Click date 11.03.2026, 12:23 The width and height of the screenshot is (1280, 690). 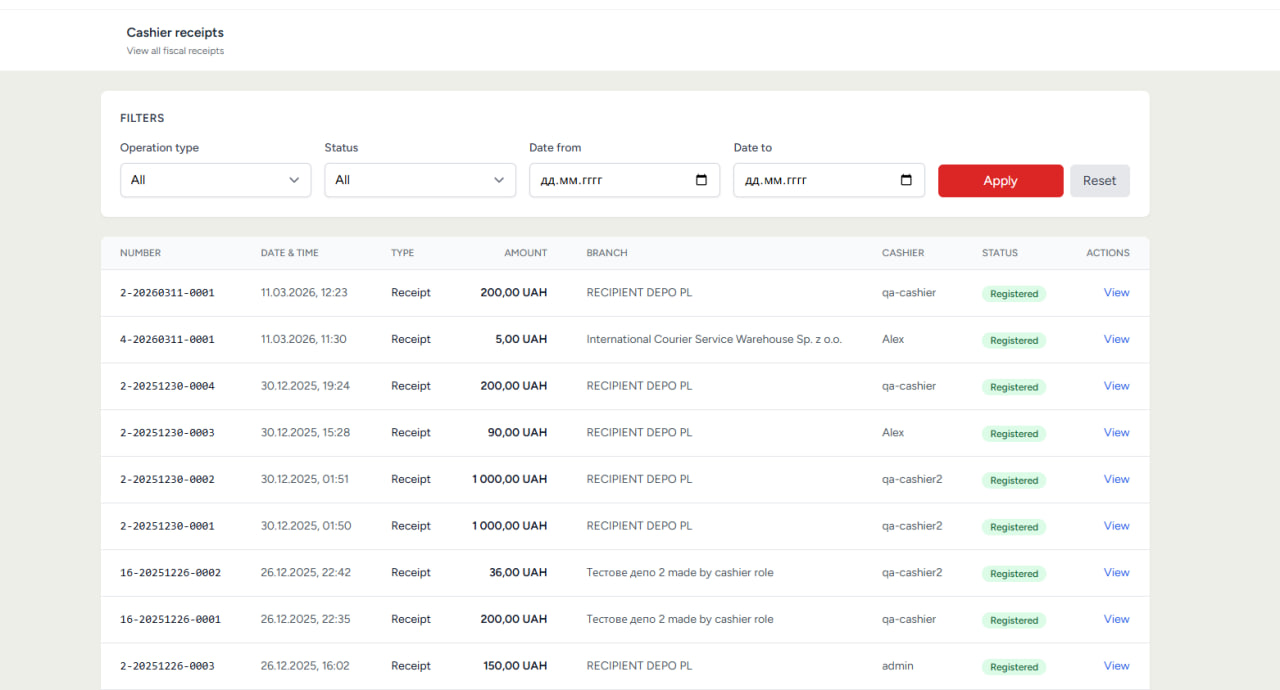pyautogui.click(x=304, y=293)
